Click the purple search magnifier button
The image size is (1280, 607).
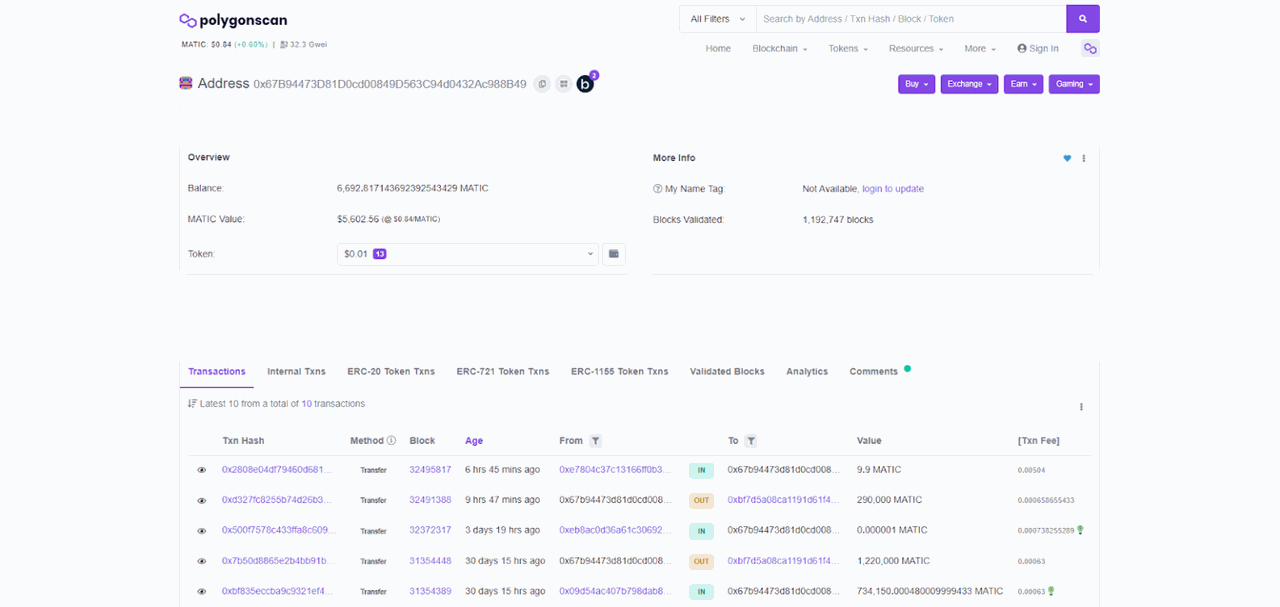pyautogui.click(x=1083, y=18)
